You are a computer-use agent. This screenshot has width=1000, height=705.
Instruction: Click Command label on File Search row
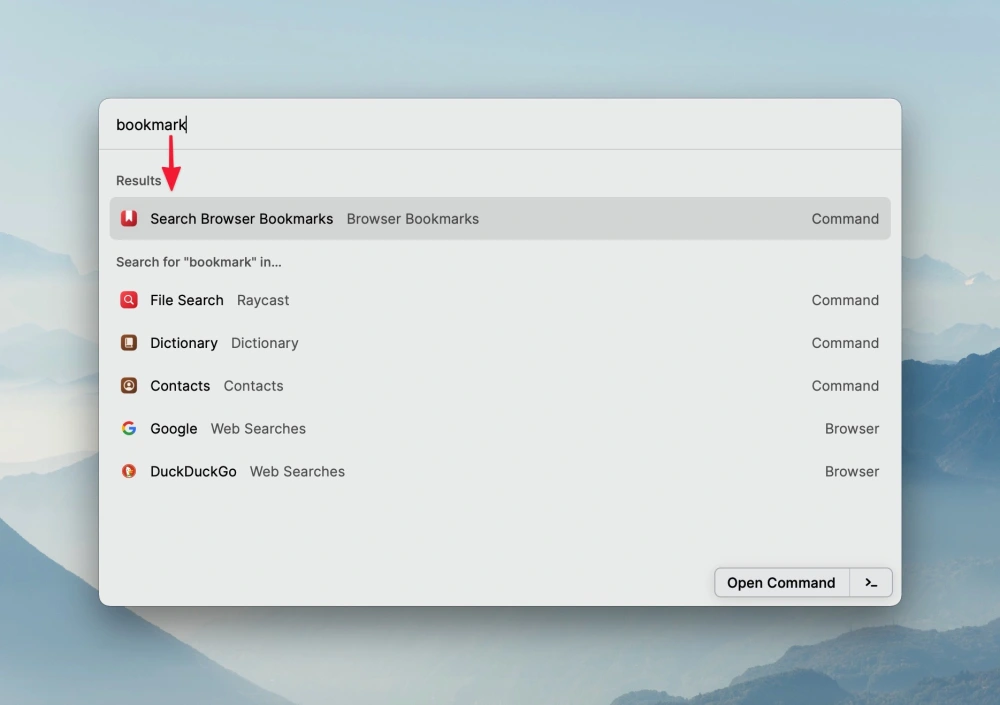click(845, 300)
